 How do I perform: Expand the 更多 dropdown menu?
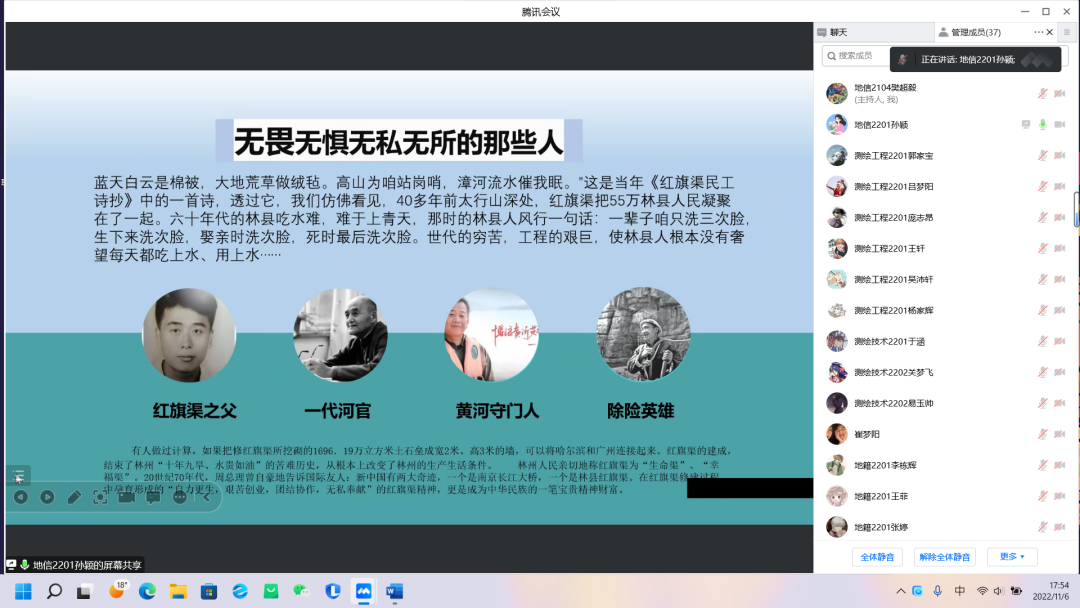click(1011, 557)
